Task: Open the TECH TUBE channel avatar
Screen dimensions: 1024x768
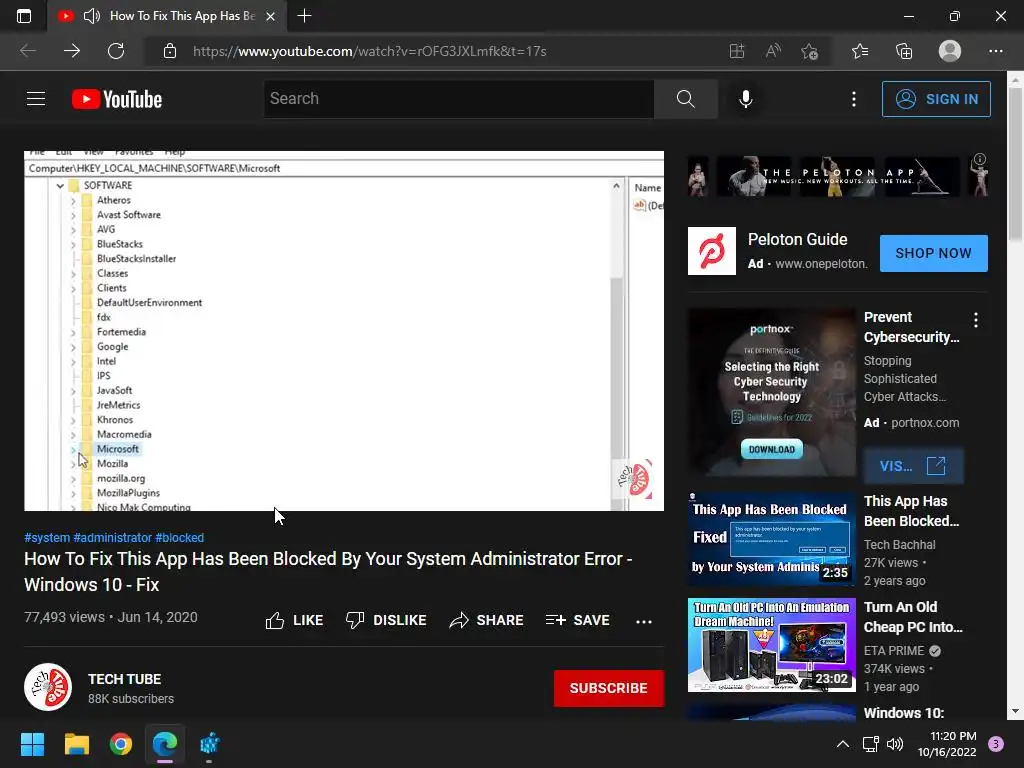Action: pyautogui.click(x=48, y=687)
